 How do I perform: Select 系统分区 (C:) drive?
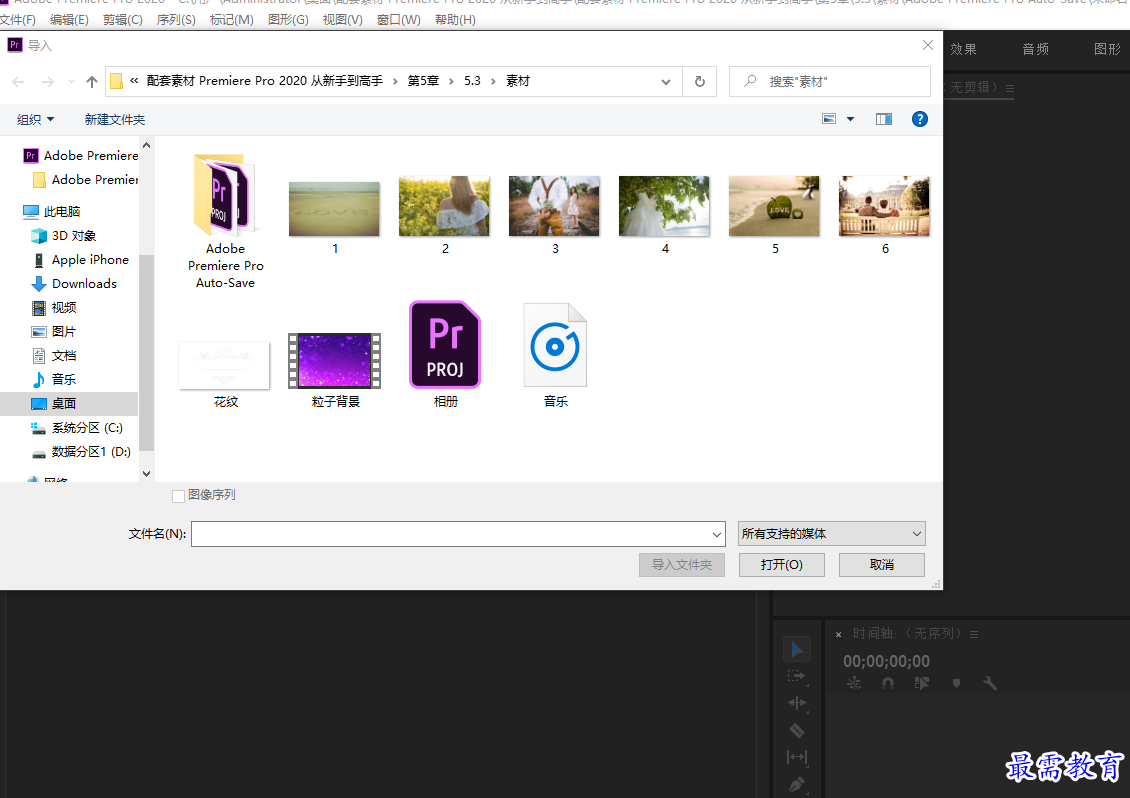click(86, 427)
